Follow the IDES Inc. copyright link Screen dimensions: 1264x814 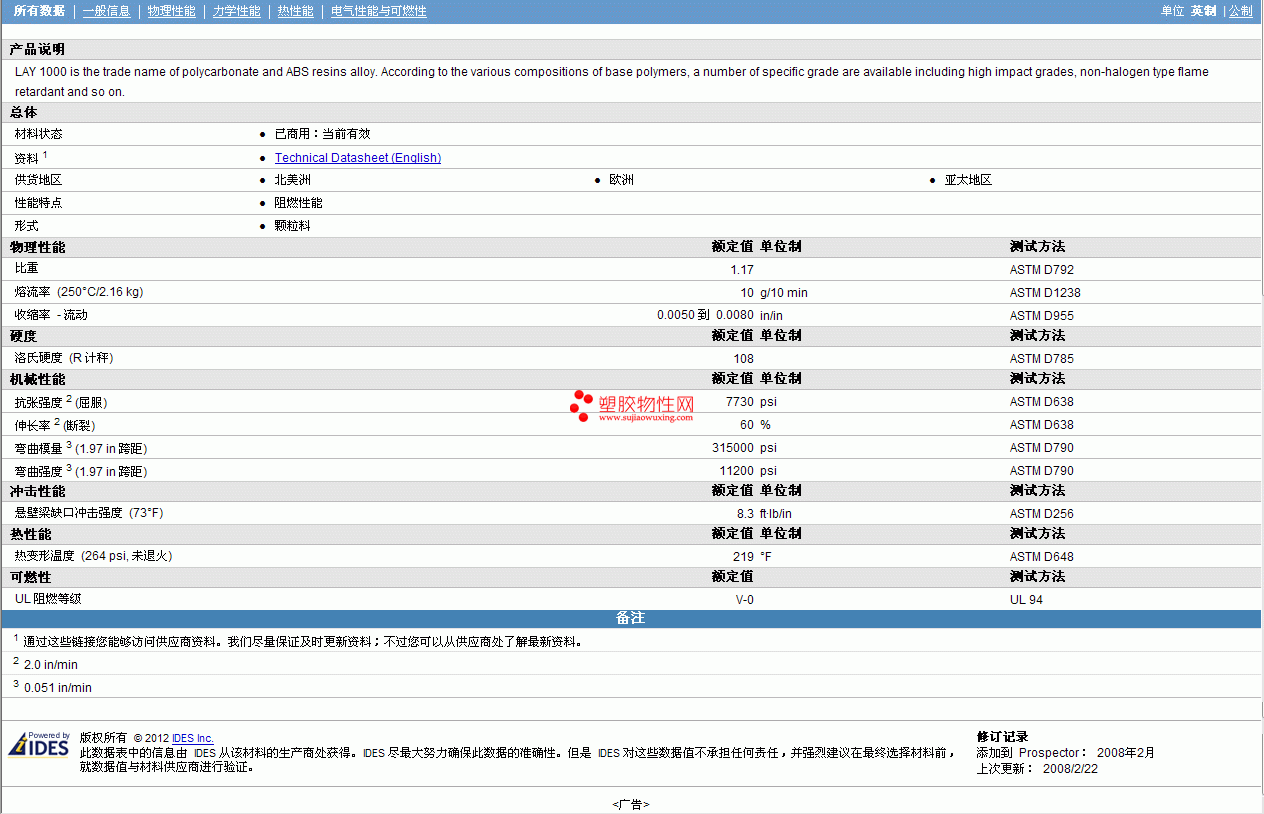pyautogui.click(x=193, y=738)
